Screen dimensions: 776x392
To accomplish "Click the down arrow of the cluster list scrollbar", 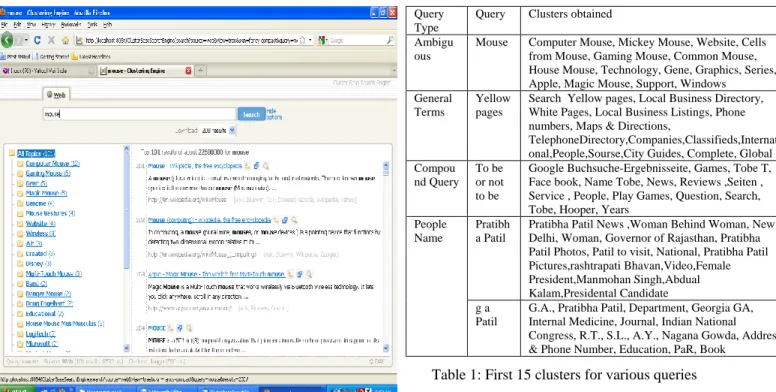I will [x=126, y=348].
